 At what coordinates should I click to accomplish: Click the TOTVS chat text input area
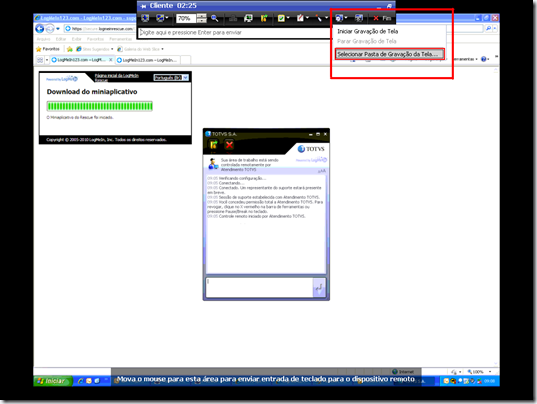click(259, 287)
